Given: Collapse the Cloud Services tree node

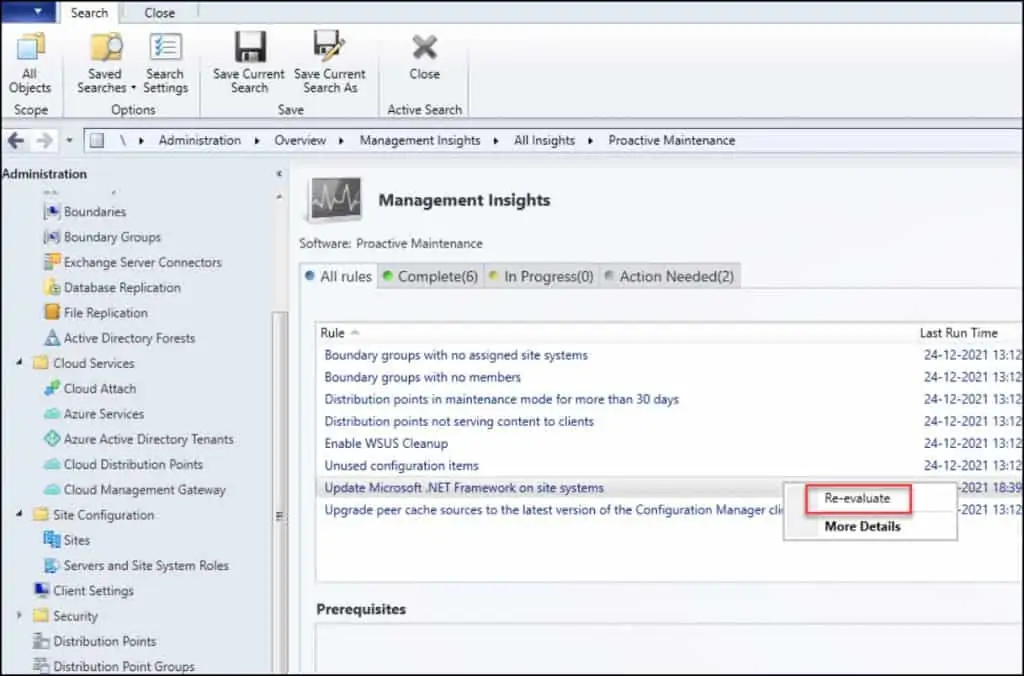Looking at the screenshot, I should (x=20, y=362).
